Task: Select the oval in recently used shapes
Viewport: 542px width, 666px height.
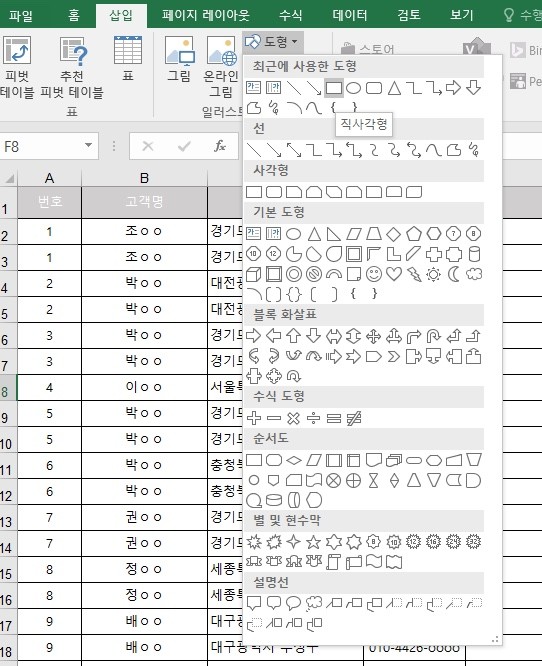Action: pyautogui.click(x=353, y=88)
